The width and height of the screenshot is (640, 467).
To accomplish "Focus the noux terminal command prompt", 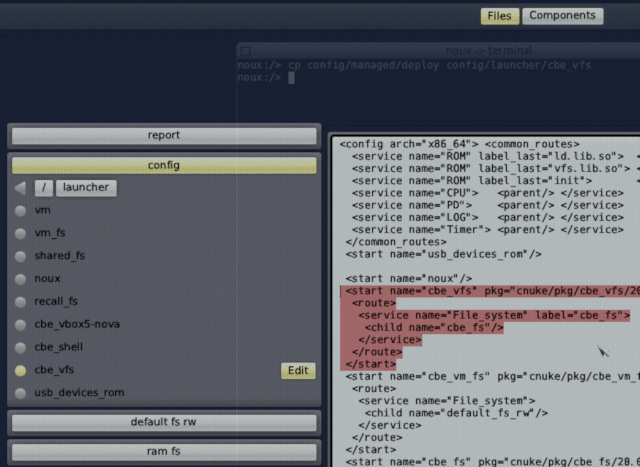I will (x=266, y=78).
